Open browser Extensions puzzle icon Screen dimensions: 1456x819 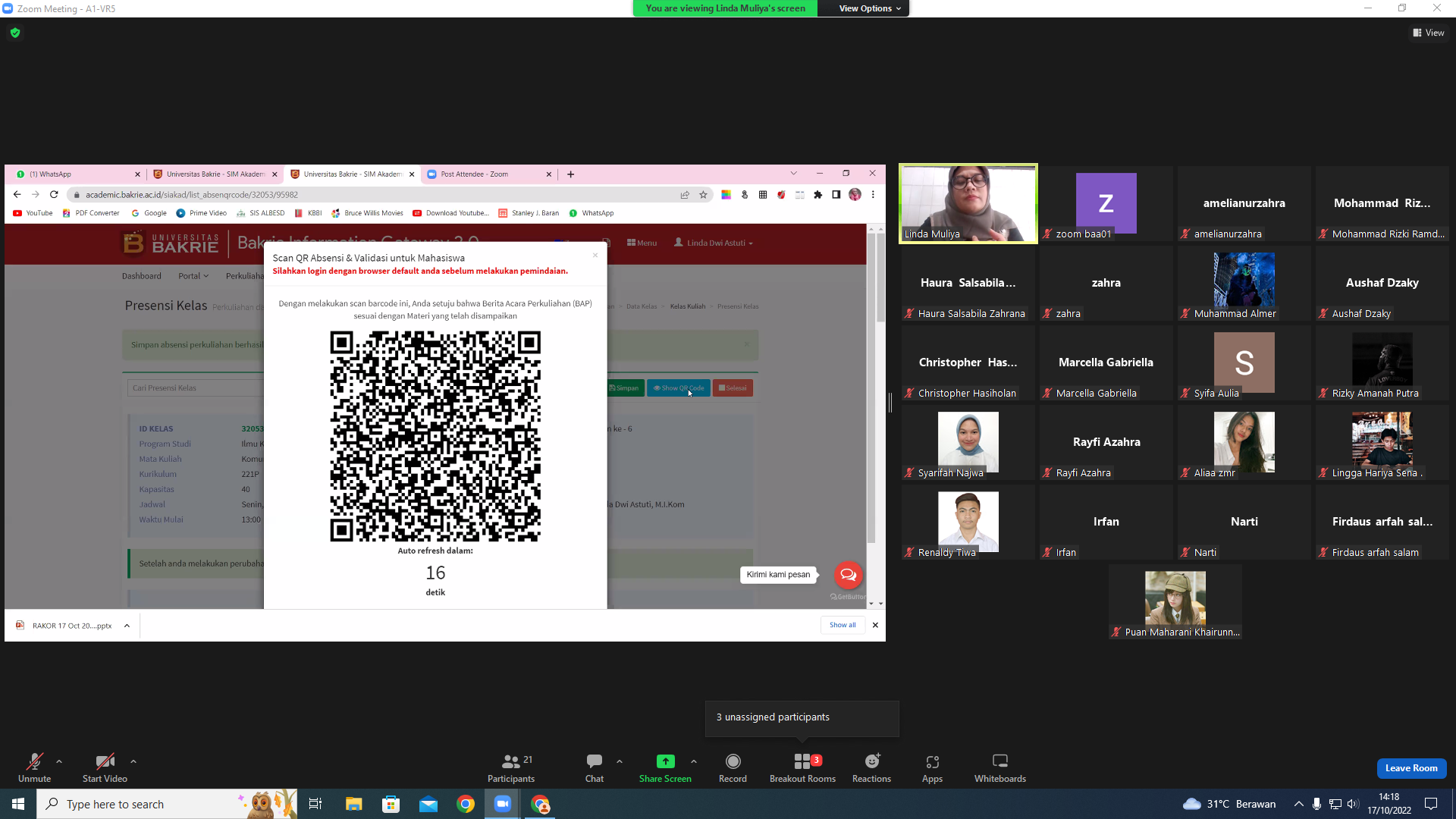[817, 195]
